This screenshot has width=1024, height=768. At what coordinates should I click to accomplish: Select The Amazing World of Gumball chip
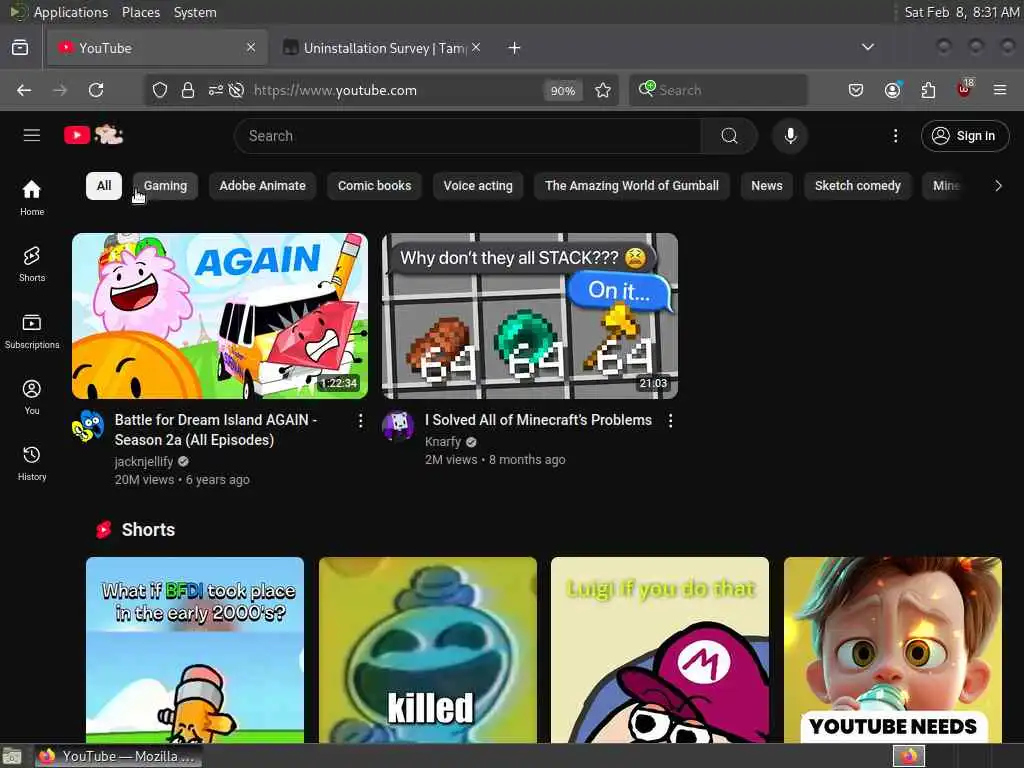[632, 186]
